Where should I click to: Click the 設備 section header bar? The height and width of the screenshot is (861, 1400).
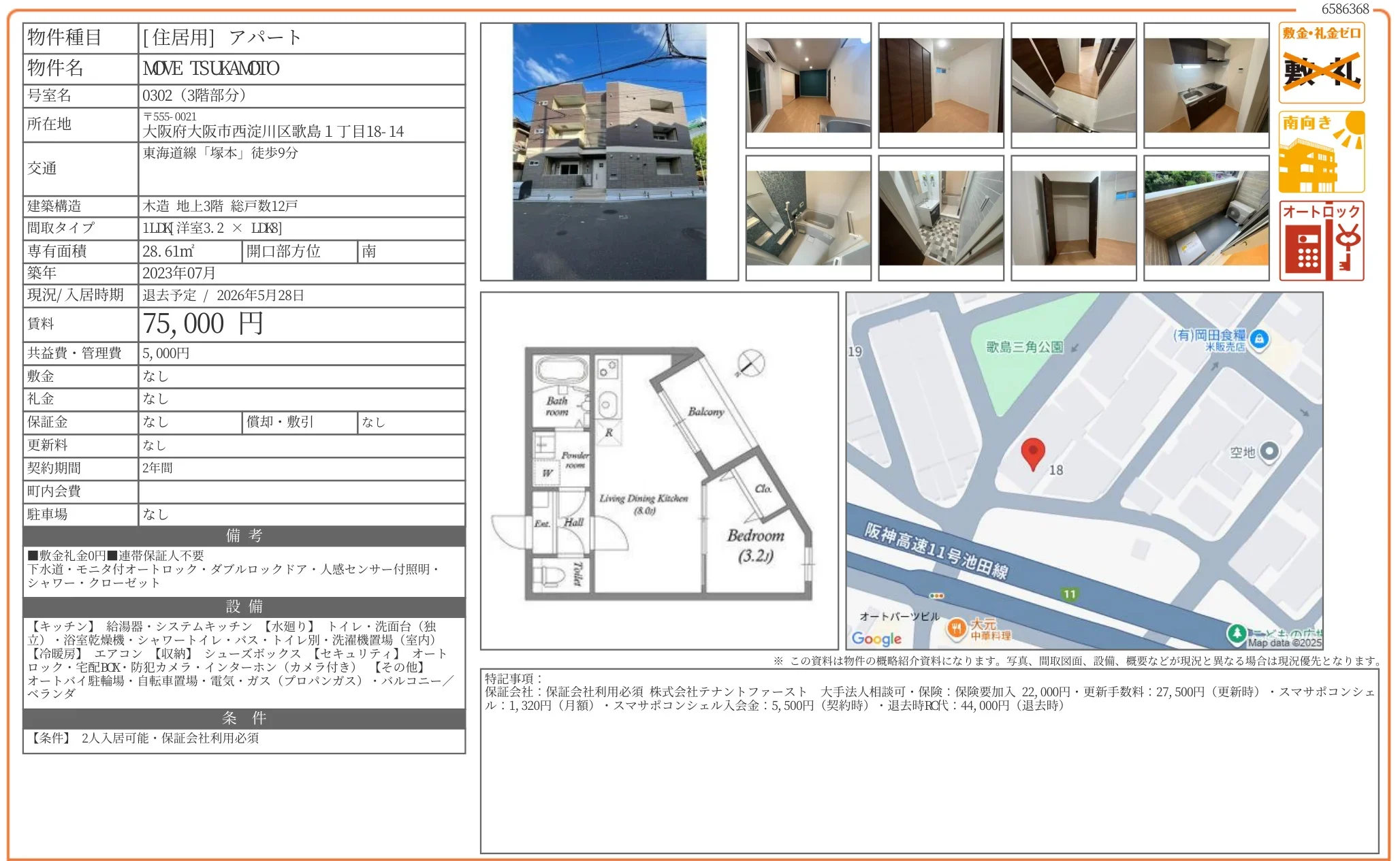pyautogui.click(x=244, y=606)
